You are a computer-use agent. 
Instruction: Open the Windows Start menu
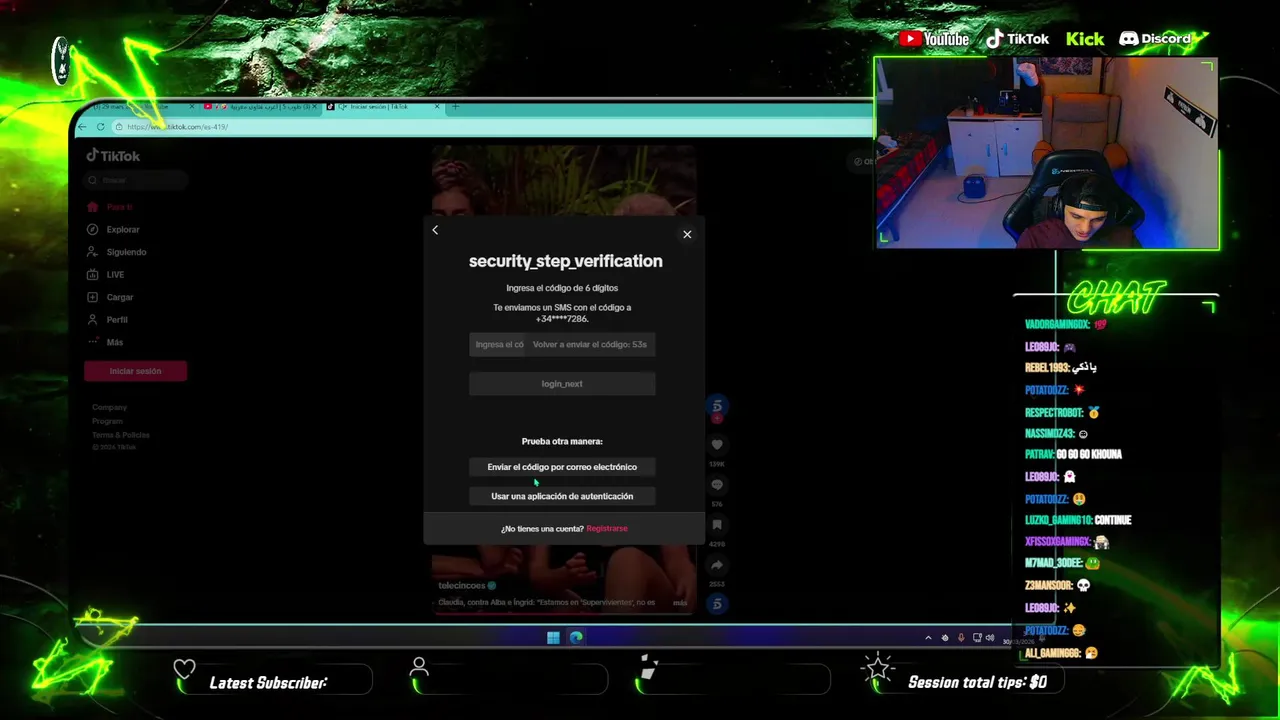(x=553, y=637)
